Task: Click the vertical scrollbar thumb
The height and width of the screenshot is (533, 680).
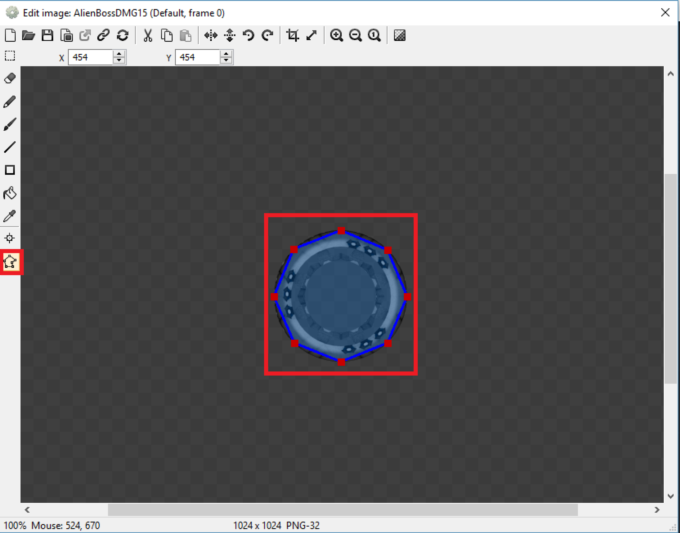Action: [x=671, y=278]
